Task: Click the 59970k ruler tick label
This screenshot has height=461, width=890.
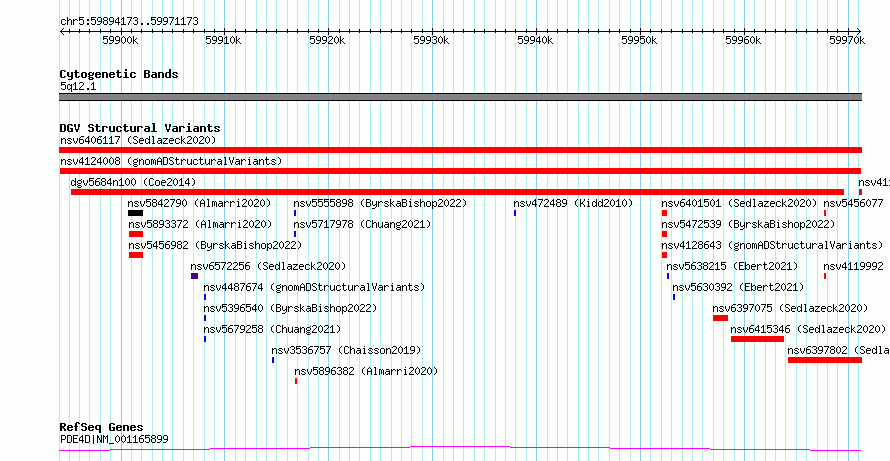Action: pos(848,40)
